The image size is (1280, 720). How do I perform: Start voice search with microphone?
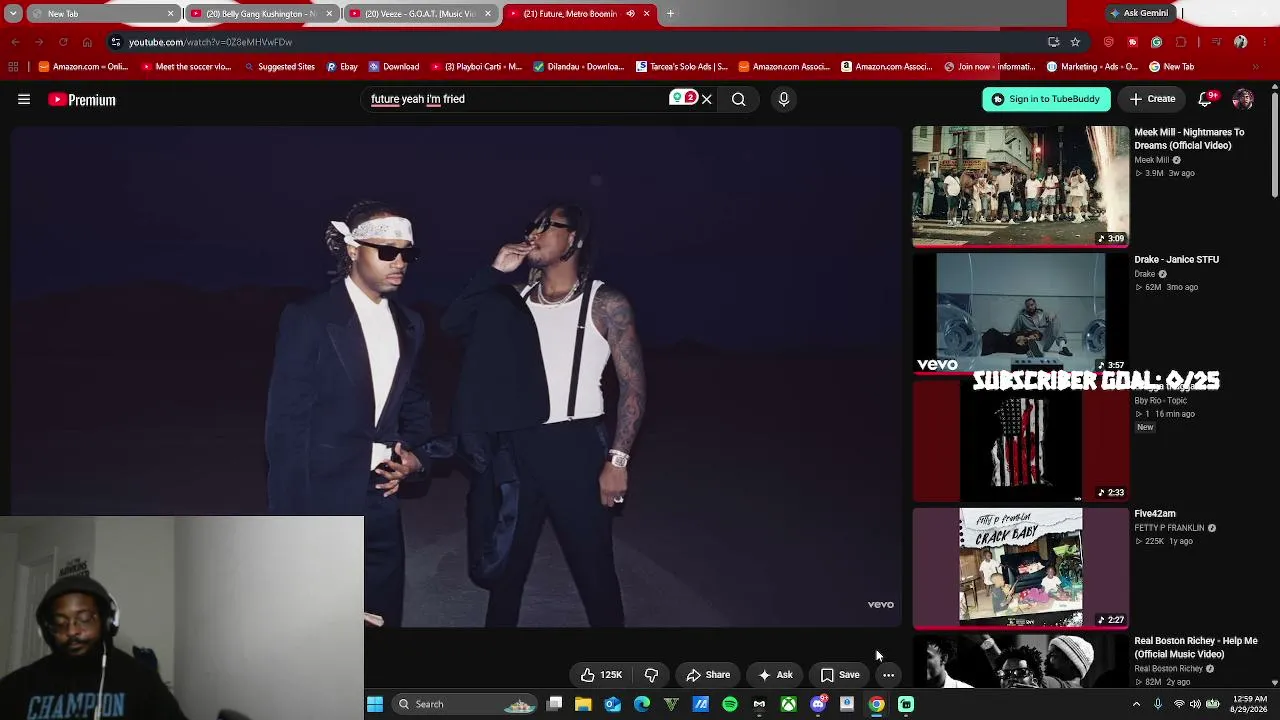784,99
